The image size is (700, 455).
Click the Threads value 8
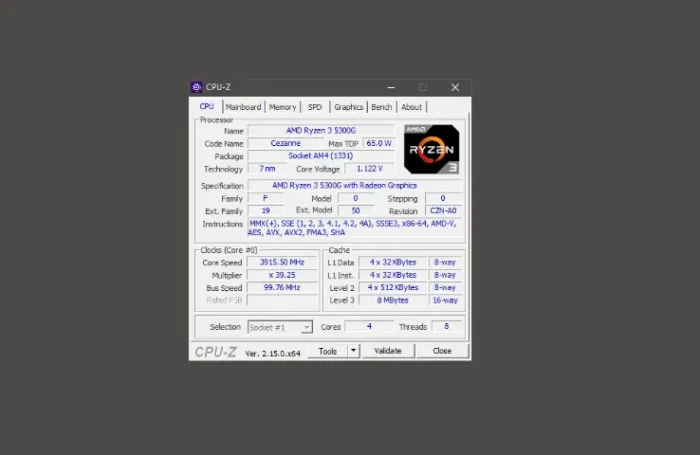(x=446, y=326)
